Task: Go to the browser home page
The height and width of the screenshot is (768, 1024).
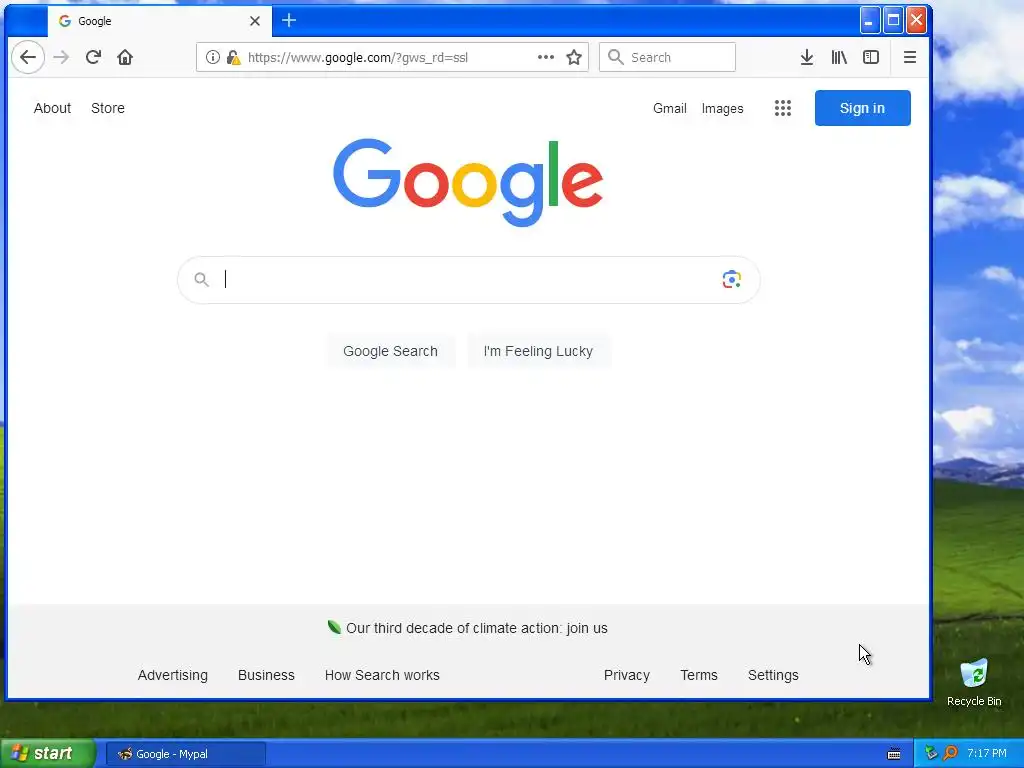Action: pyautogui.click(x=125, y=57)
